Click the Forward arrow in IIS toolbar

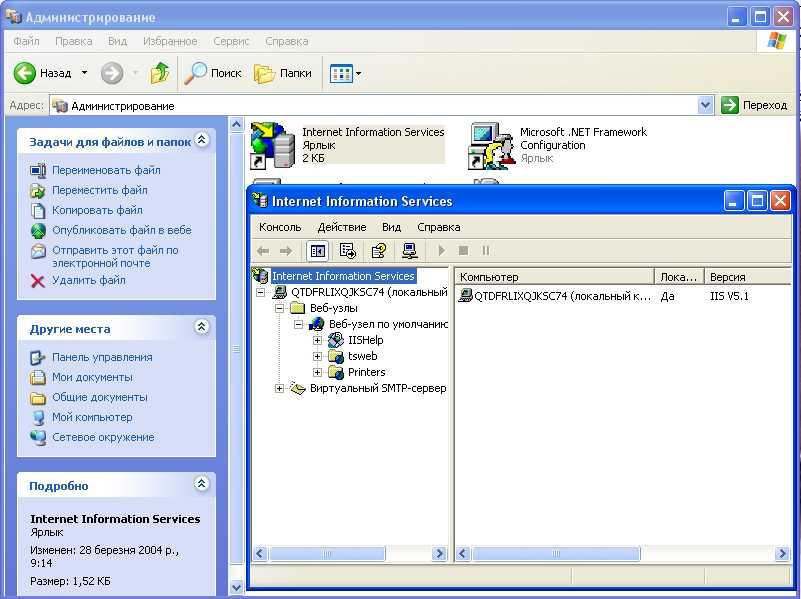pyautogui.click(x=286, y=251)
